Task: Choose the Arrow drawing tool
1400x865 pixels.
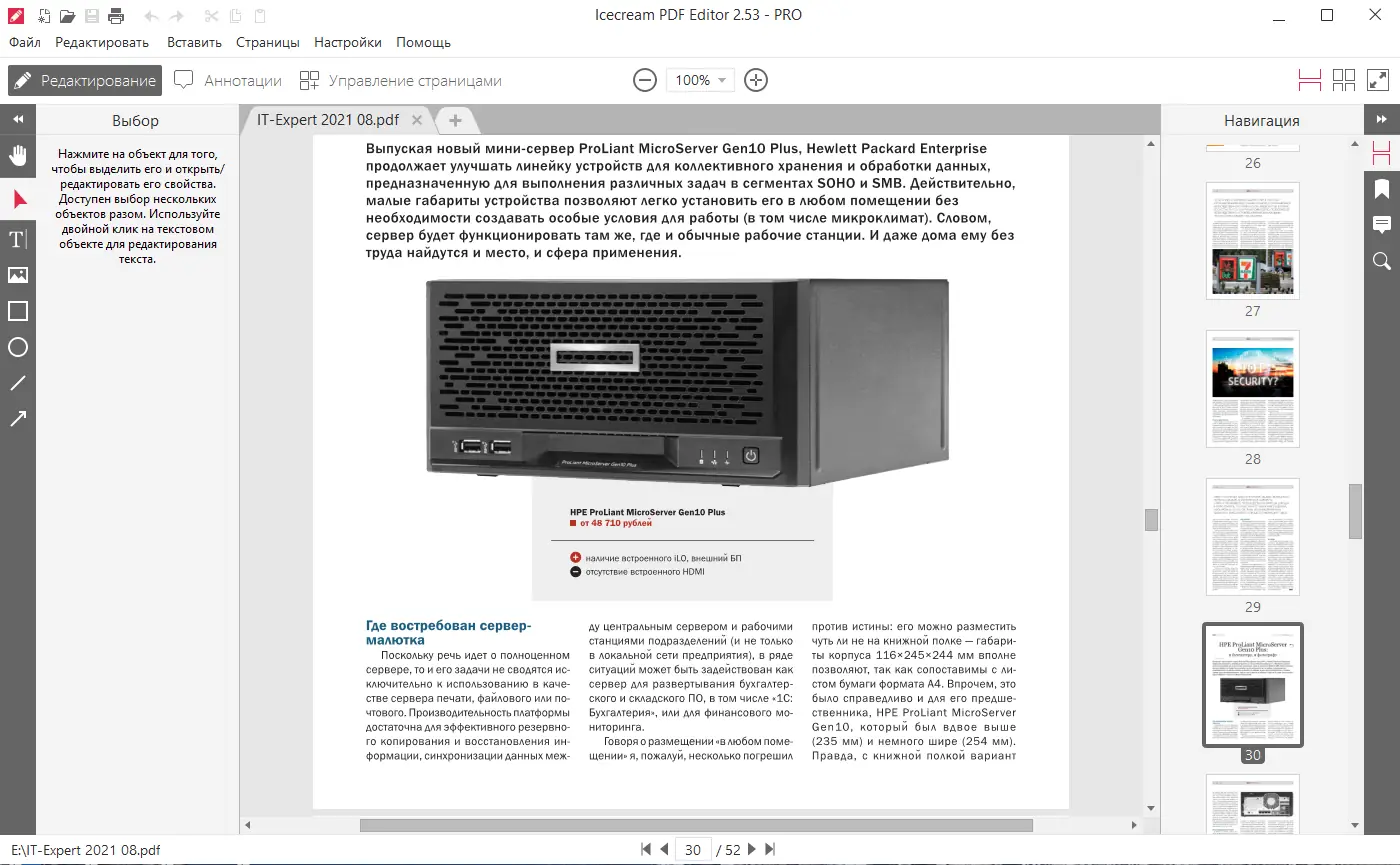Action: coord(18,419)
